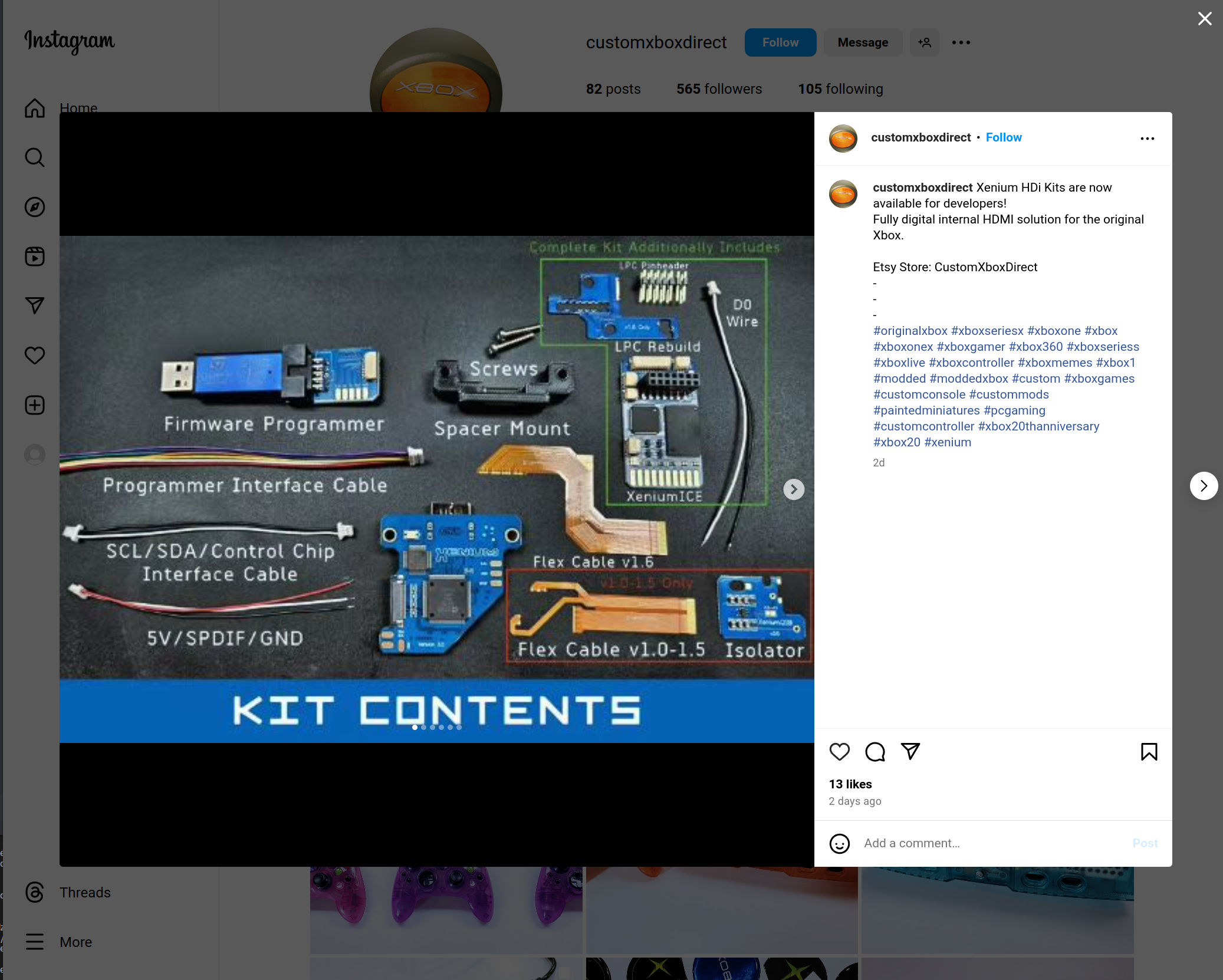Click the orange console post thumbnail
The image size is (1223, 980).
click(x=722, y=910)
